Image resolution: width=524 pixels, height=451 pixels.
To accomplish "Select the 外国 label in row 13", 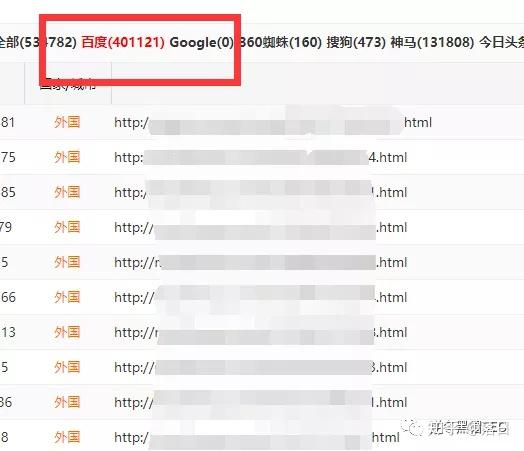I will [67, 332].
